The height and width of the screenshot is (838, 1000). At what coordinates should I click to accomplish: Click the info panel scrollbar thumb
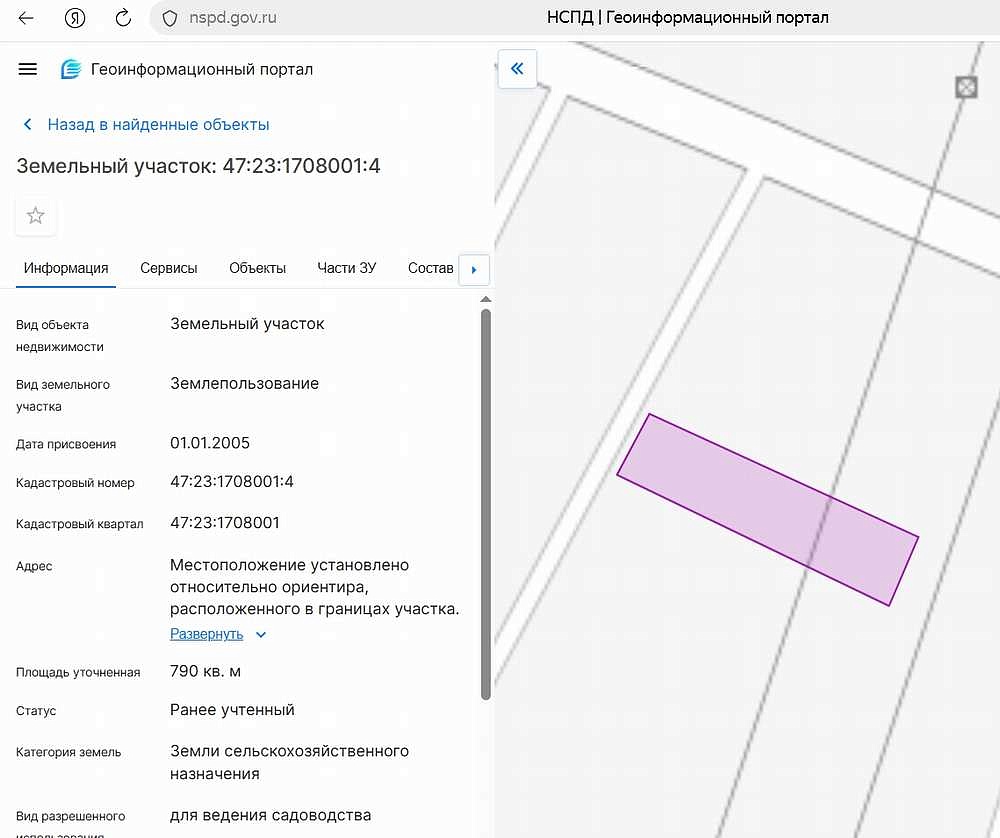pos(485,504)
